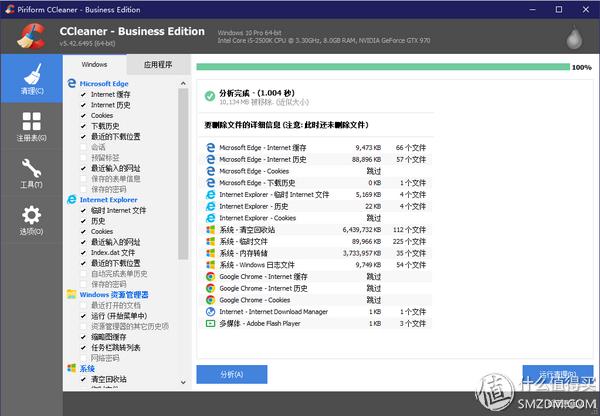Click the checklist scrollbar down arrow
The height and width of the screenshot is (416, 600).
[x=183, y=382]
